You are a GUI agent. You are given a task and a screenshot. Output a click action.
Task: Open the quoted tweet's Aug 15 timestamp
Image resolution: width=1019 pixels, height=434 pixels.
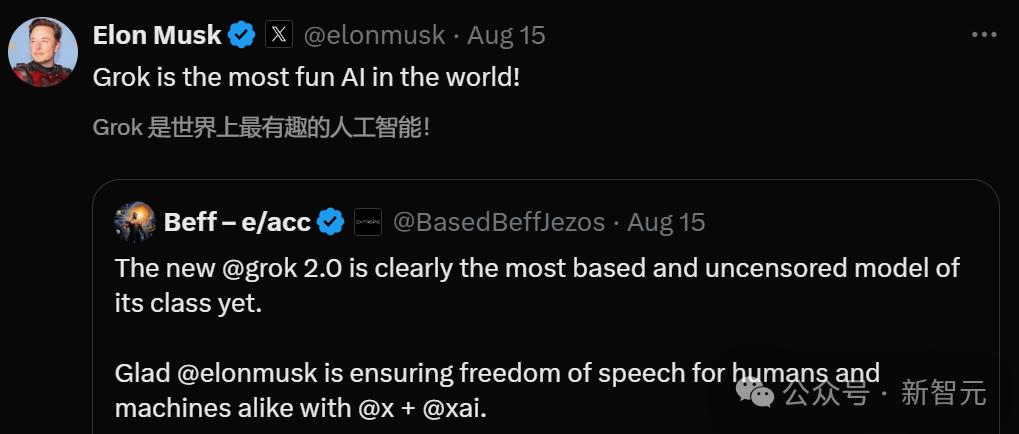(x=666, y=222)
